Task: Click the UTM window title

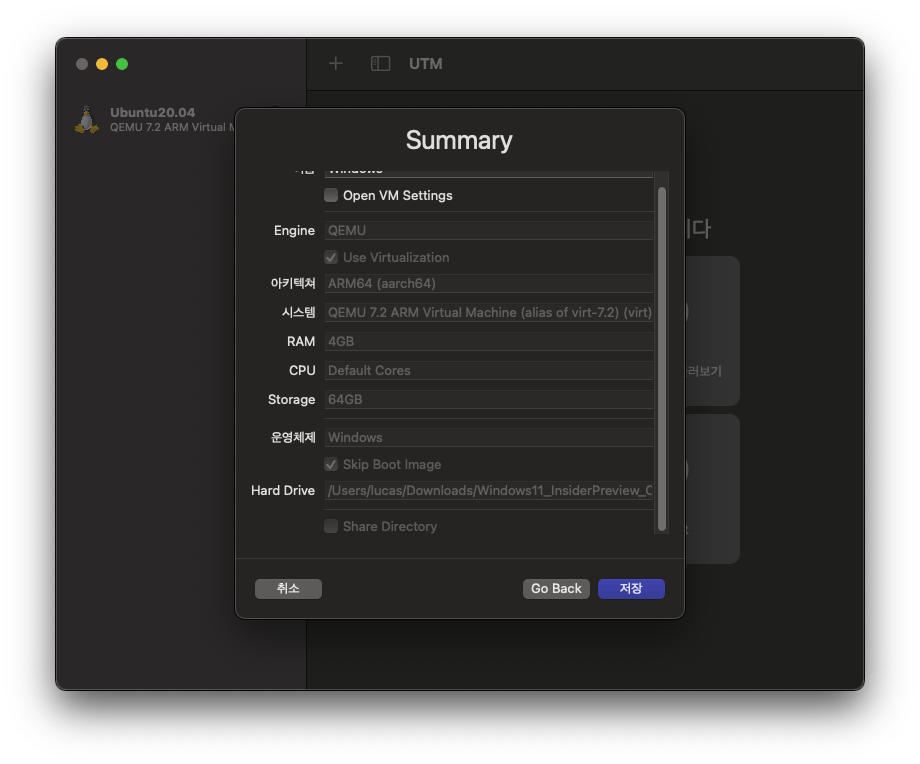Action: coord(425,63)
